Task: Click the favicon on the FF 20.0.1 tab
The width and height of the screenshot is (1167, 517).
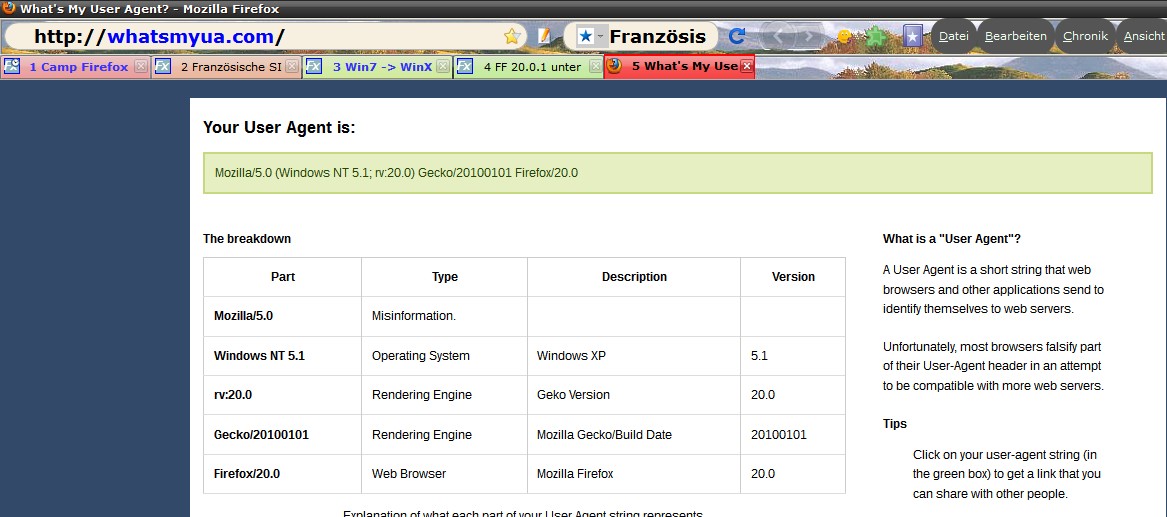Action: (x=464, y=67)
